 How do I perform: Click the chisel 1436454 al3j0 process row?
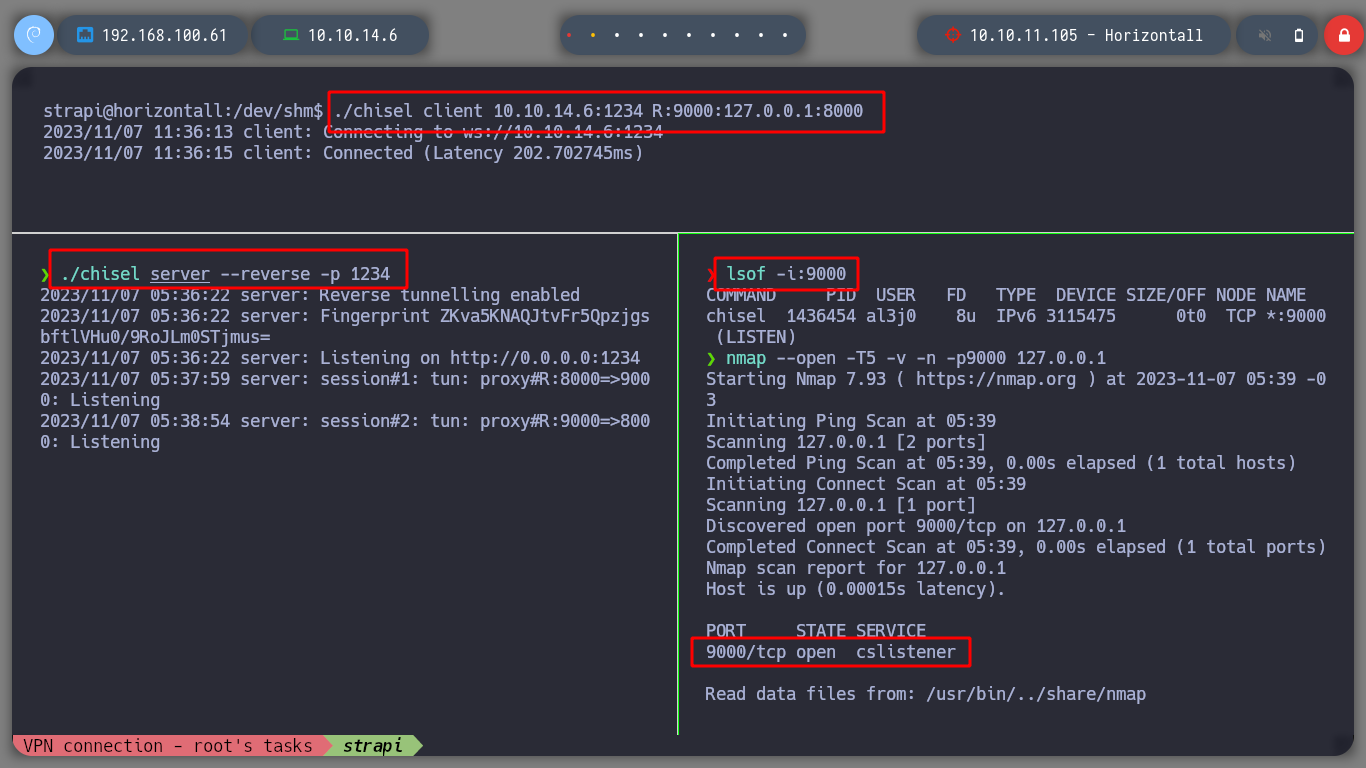(x=1016, y=316)
